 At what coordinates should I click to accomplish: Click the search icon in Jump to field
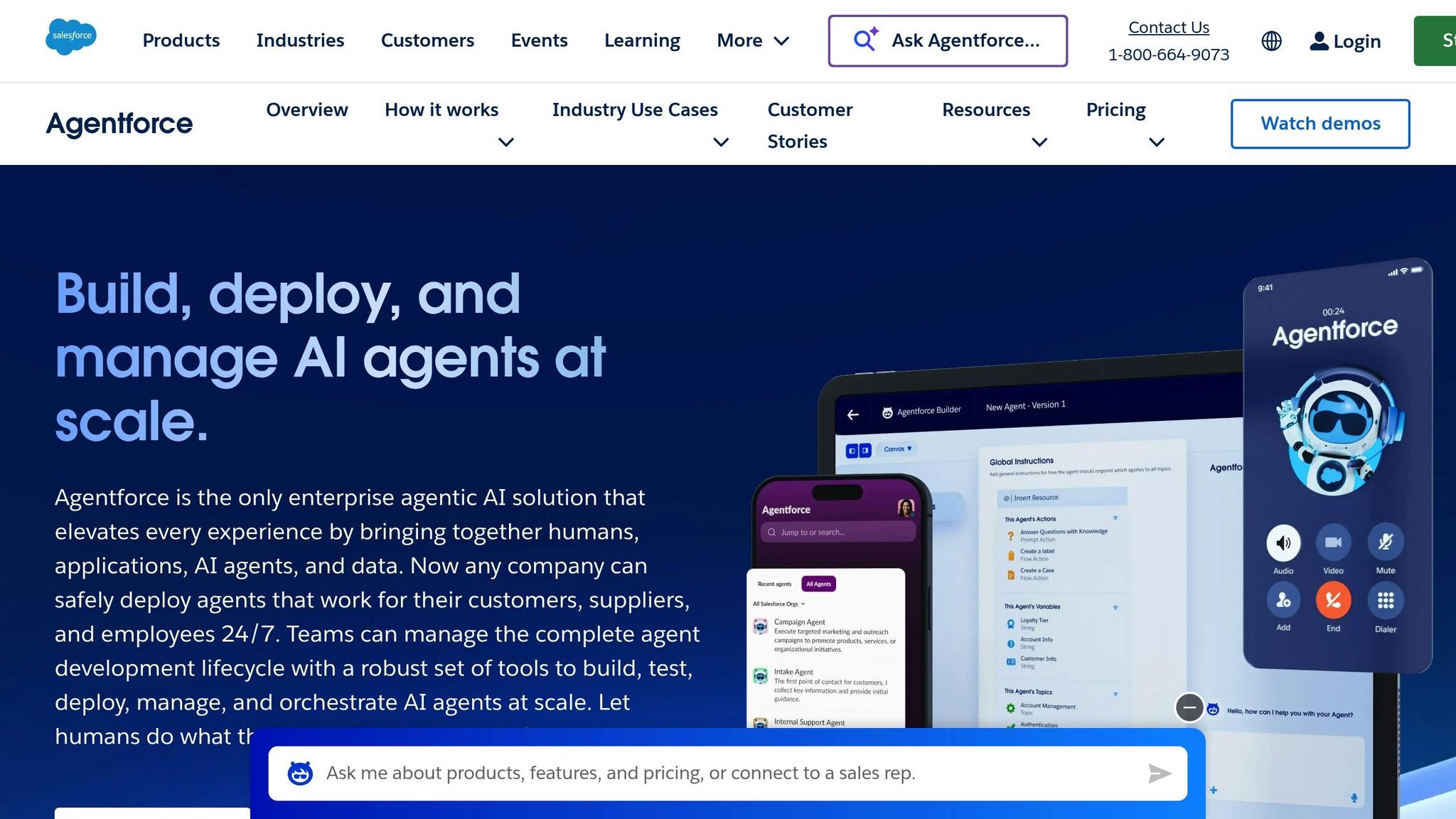(771, 532)
